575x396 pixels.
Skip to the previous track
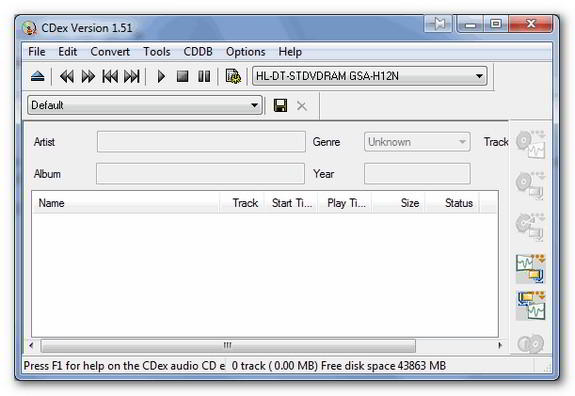110,76
